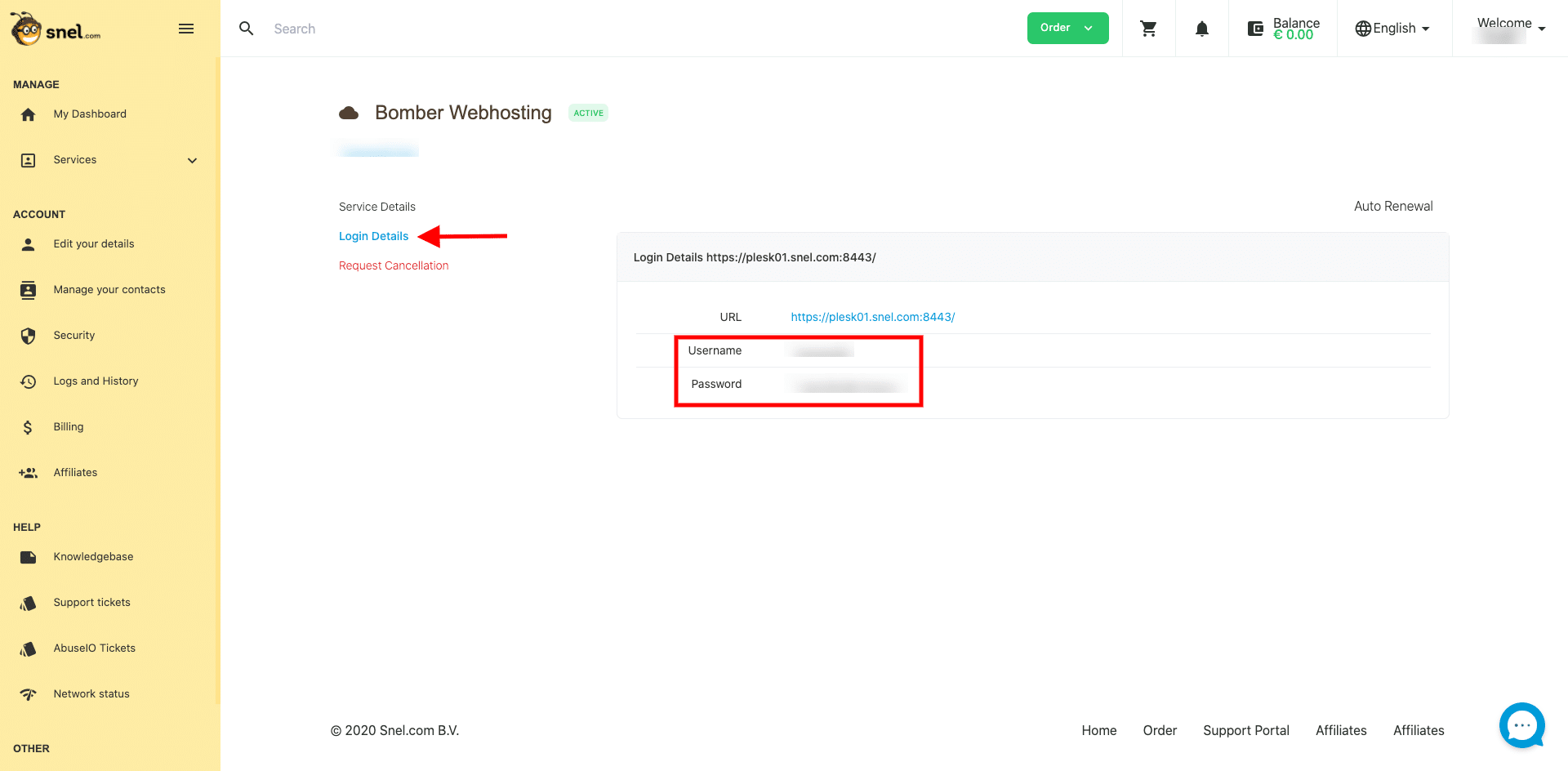Click the Manage your contacts icon
The height and width of the screenshot is (771, 1568).
click(28, 290)
